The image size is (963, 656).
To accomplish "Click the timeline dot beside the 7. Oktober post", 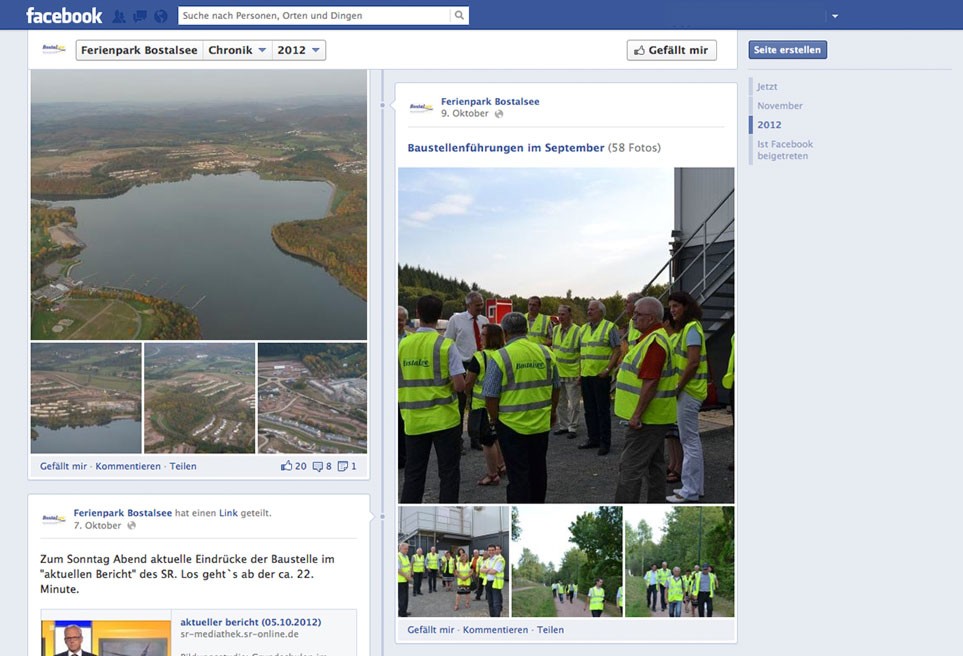I will pyautogui.click(x=382, y=517).
